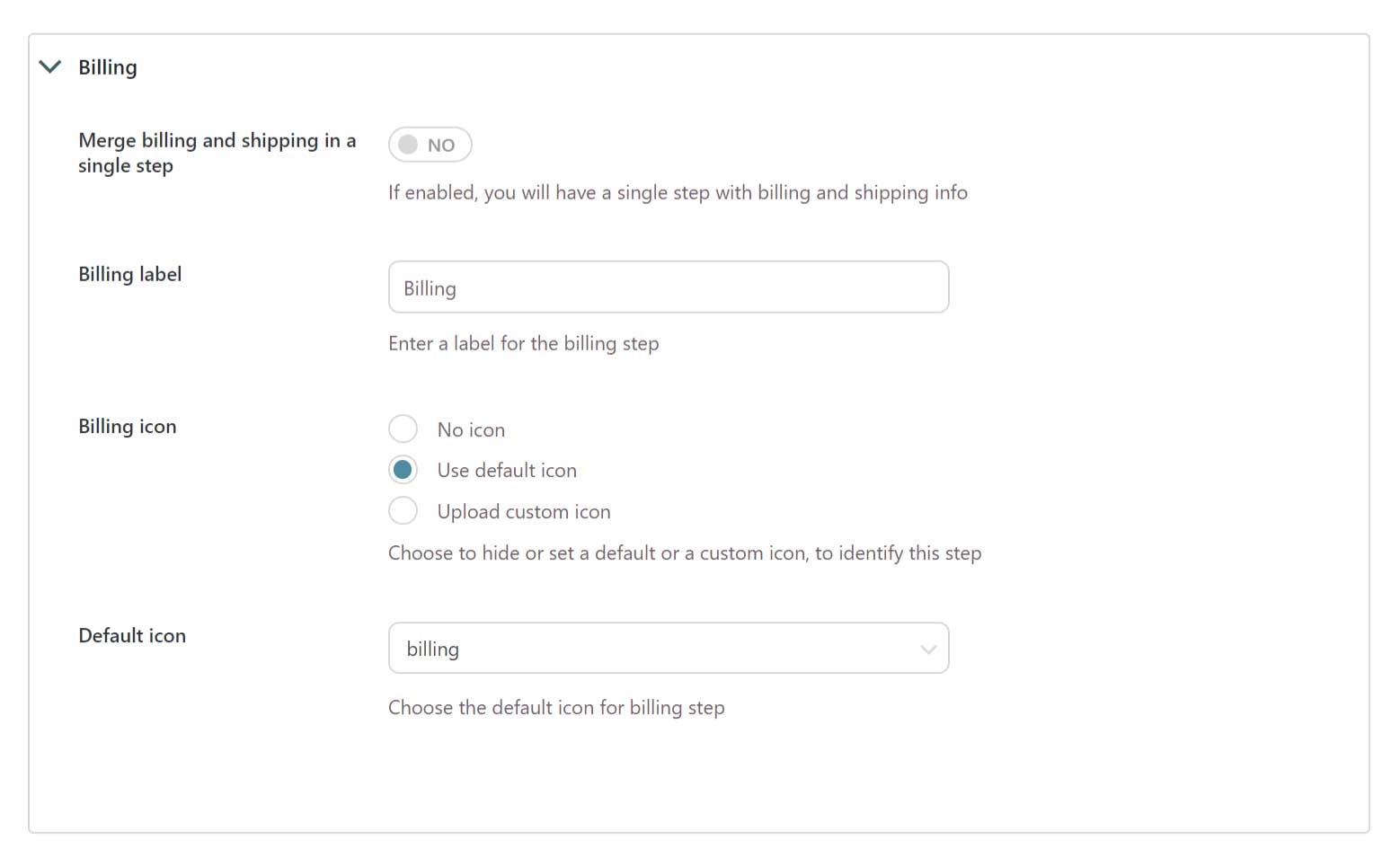Click 'Choose the default icon for billing step' hint
The image size is (1400, 857).
[x=556, y=708]
